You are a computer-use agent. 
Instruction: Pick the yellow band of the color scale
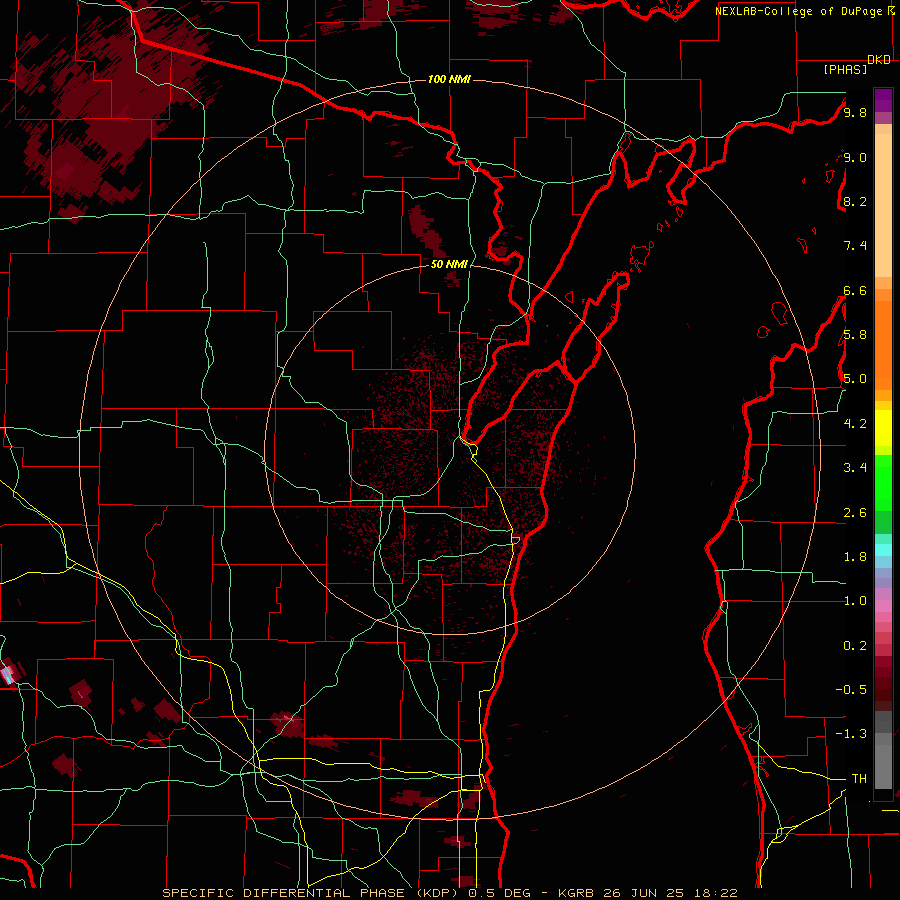click(x=883, y=428)
